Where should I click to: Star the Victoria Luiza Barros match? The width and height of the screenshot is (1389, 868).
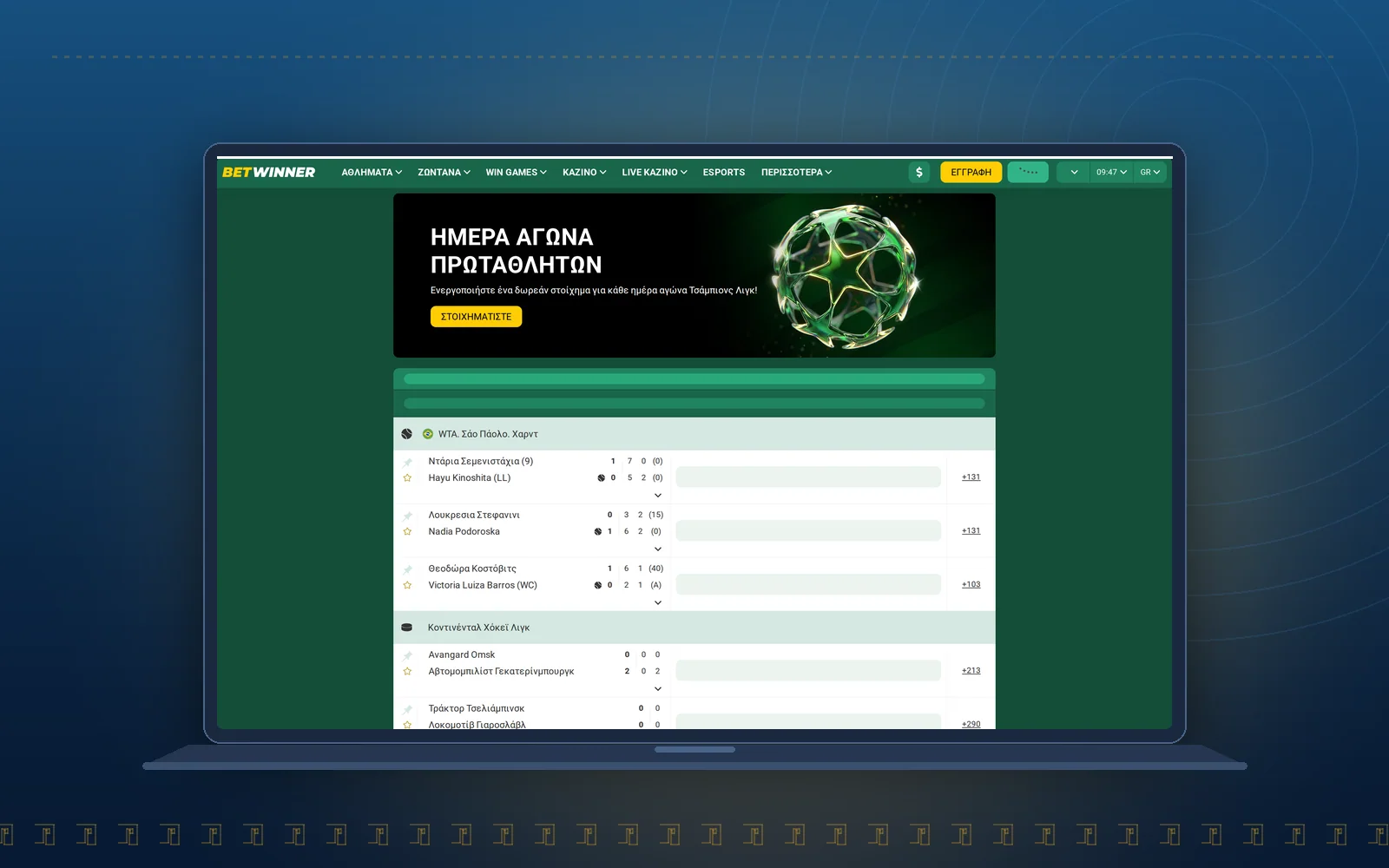click(407, 586)
